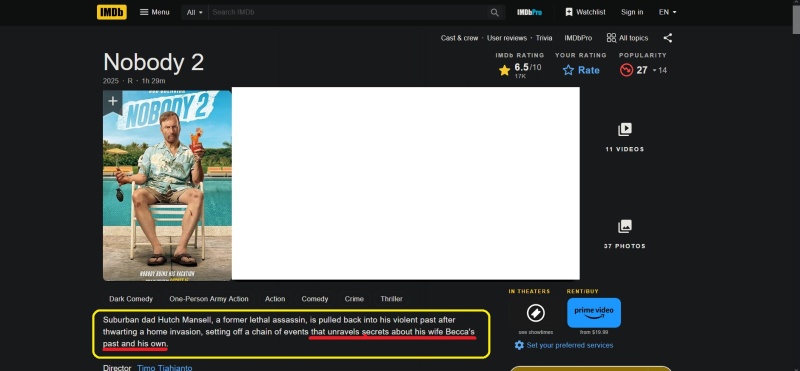Screen dimensions: 800x371
Task: Click the share icon
Action: (667, 38)
